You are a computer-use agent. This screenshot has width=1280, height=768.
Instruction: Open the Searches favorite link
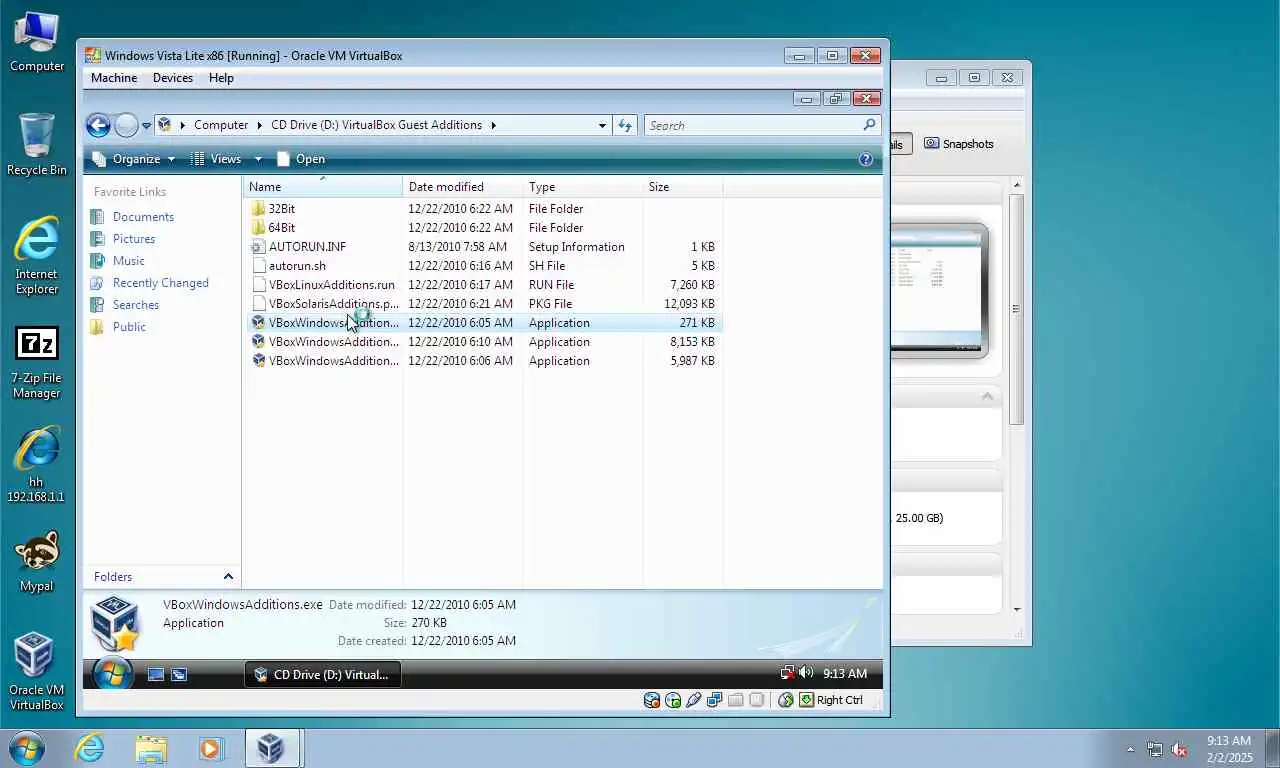click(x=135, y=305)
